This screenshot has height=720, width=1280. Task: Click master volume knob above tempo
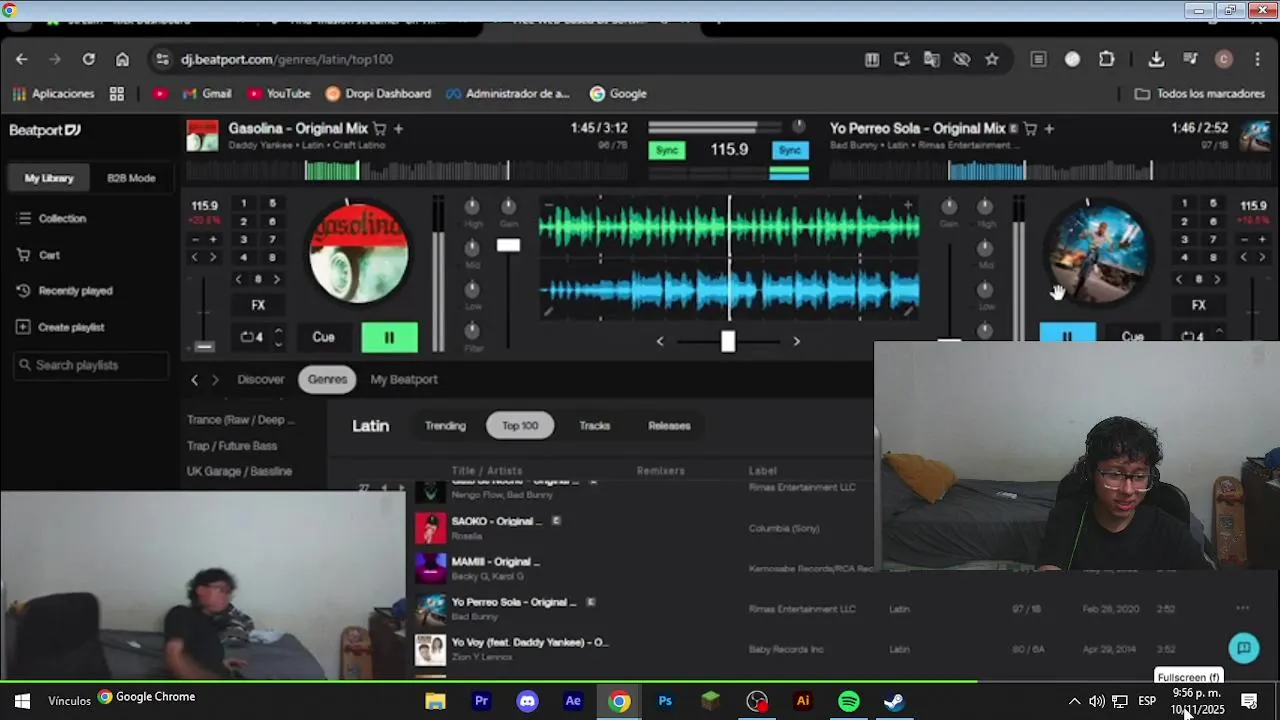(798, 127)
